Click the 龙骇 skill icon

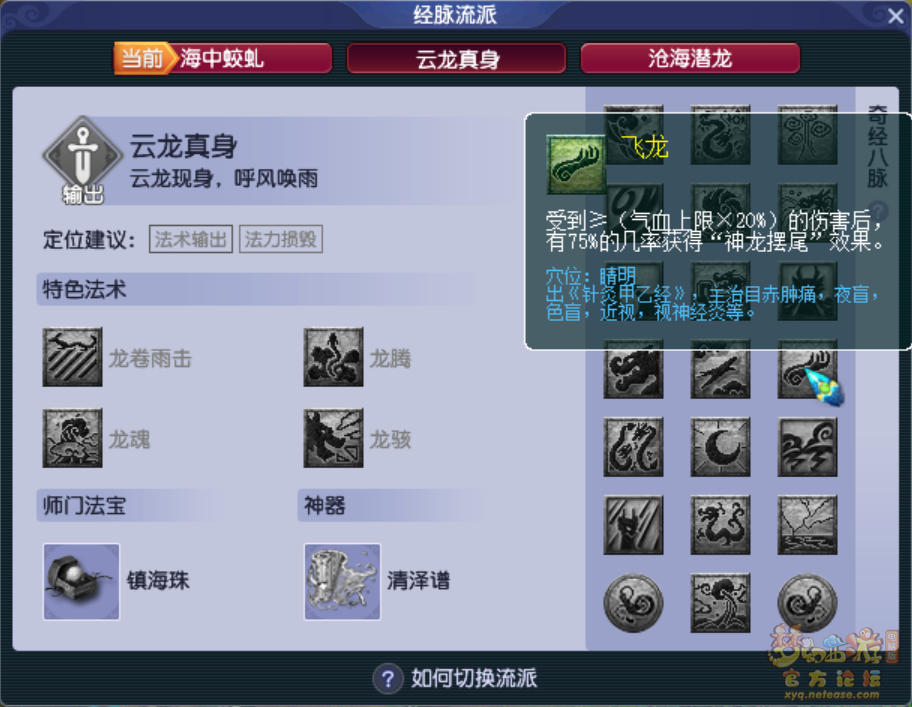click(333, 438)
